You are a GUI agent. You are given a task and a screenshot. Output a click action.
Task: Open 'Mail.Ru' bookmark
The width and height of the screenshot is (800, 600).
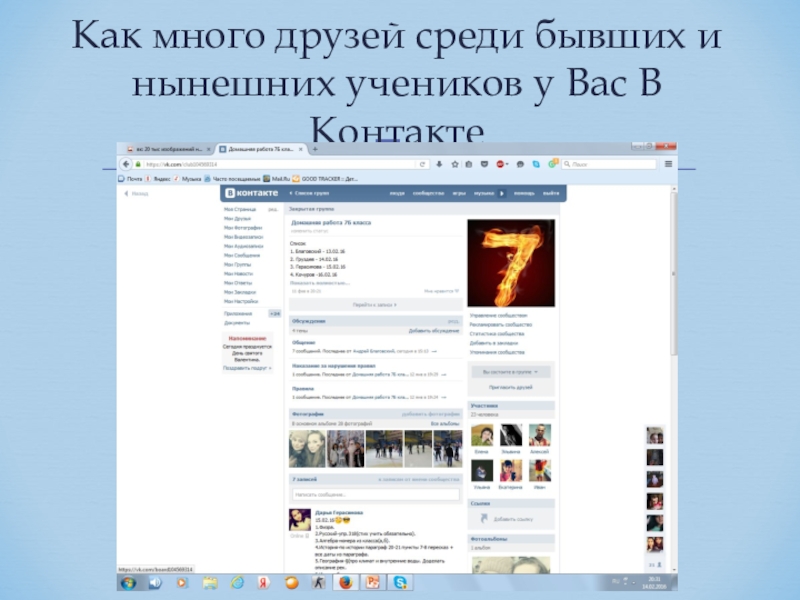click(277, 179)
